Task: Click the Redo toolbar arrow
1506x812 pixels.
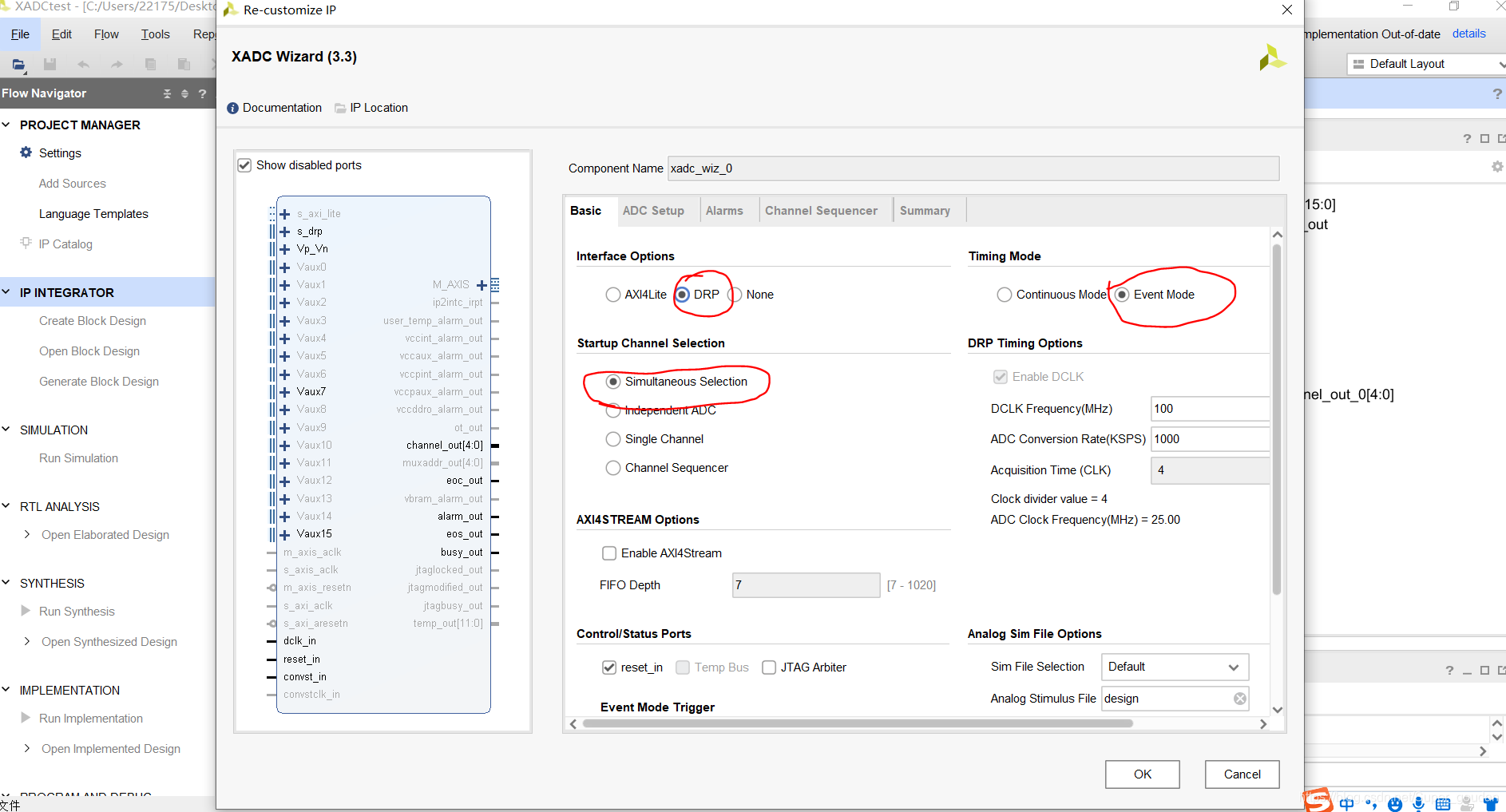Action: (x=117, y=64)
